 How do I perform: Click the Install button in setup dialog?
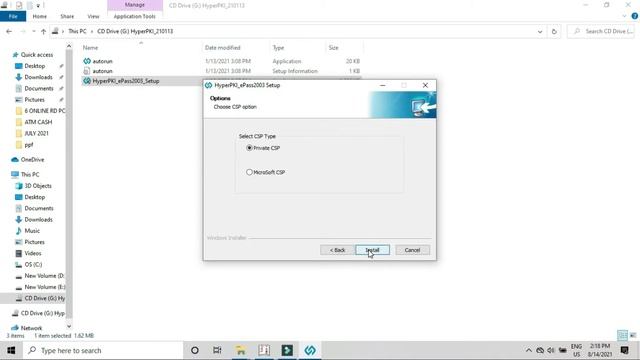(x=372, y=250)
